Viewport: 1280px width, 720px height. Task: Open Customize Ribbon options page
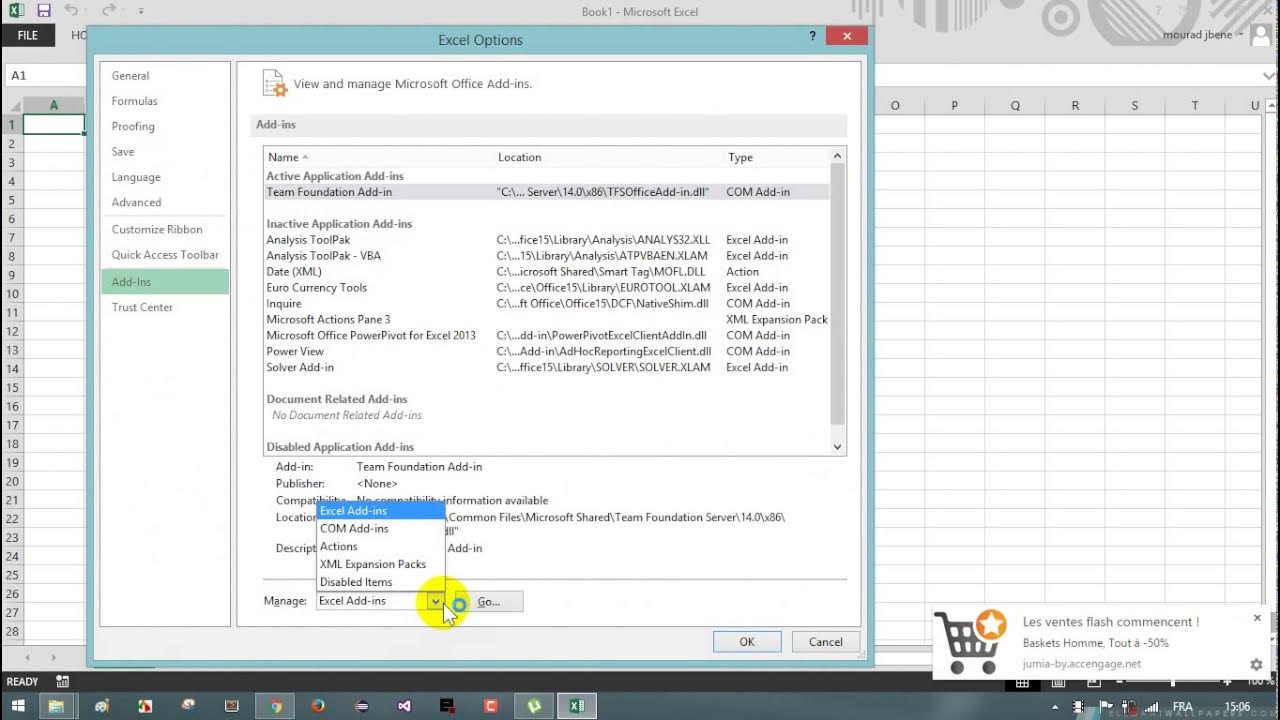tap(164, 230)
